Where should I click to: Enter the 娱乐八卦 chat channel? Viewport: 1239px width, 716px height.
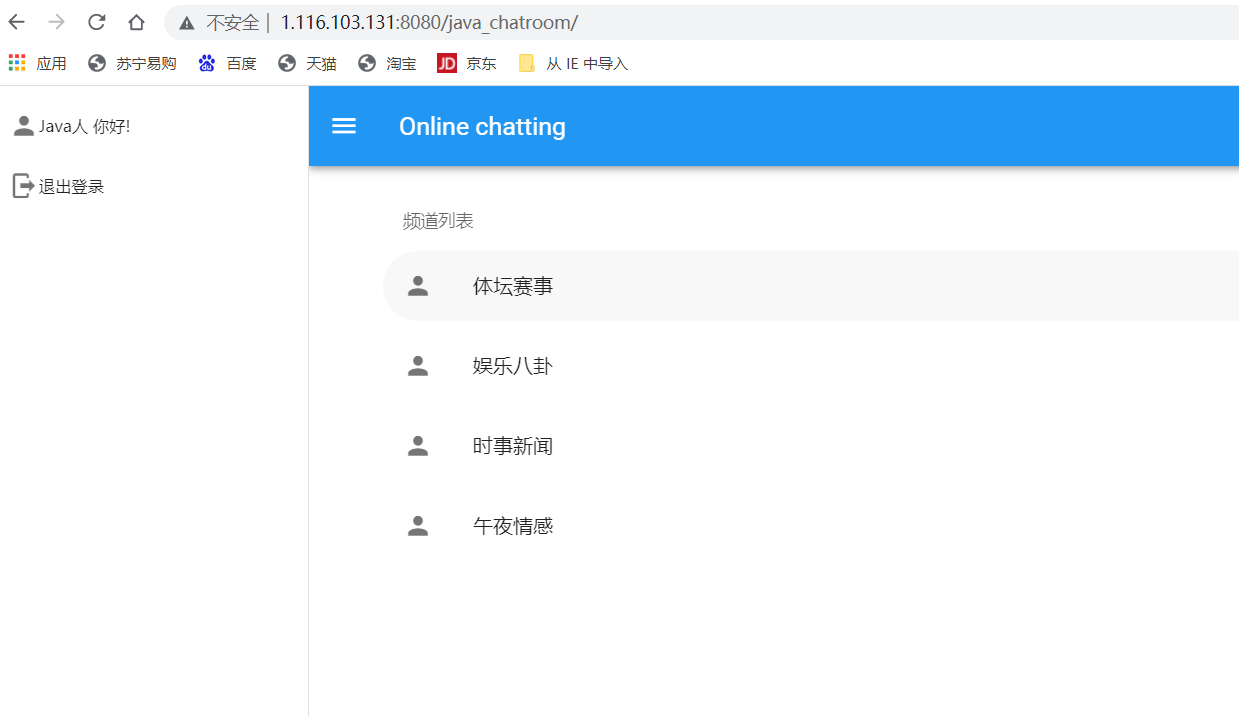coord(512,365)
